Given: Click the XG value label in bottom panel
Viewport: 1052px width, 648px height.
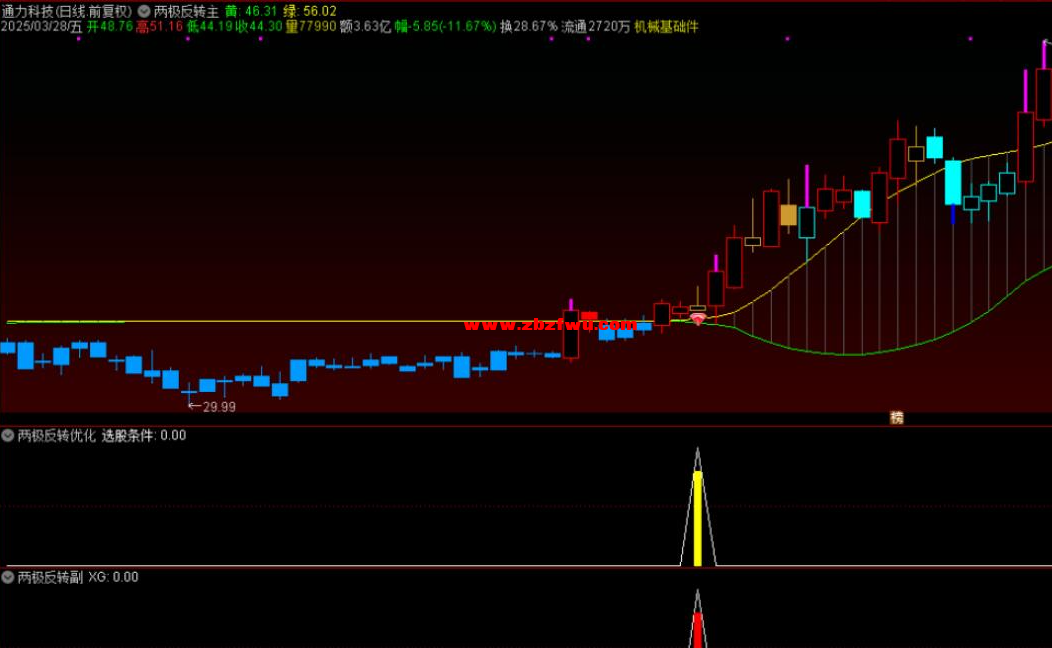Looking at the screenshot, I should point(113,577).
